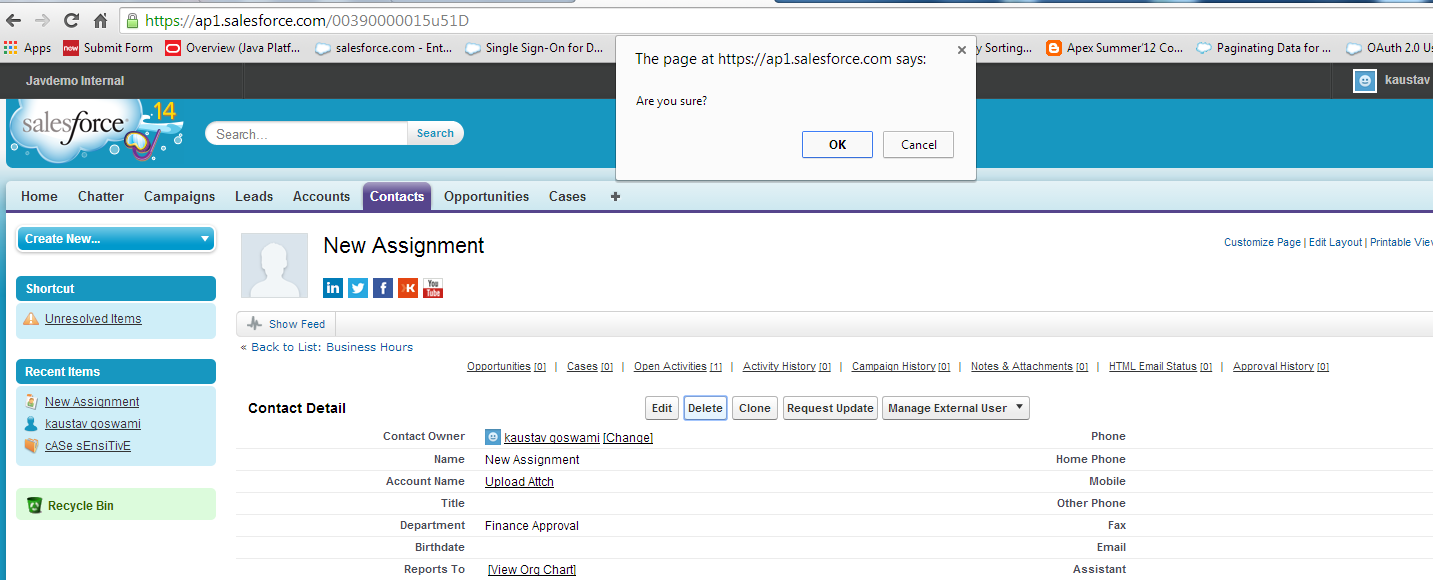Confirm deletion with OK button
Viewport: 1433px width, 580px height.
[x=837, y=145]
